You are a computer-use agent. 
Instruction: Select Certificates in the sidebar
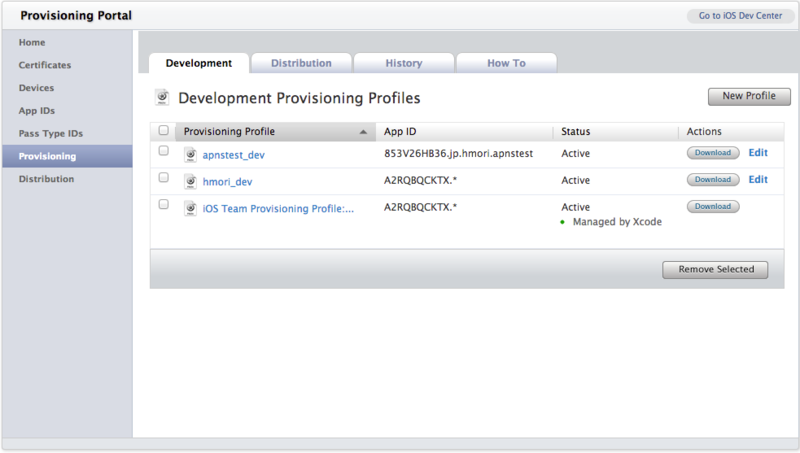point(45,65)
